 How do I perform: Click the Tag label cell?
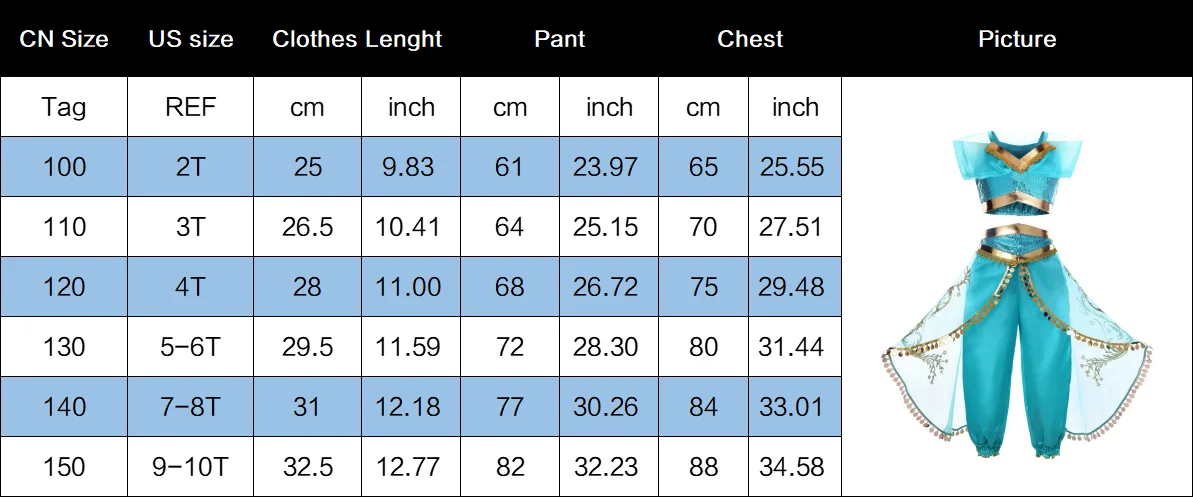click(x=64, y=107)
